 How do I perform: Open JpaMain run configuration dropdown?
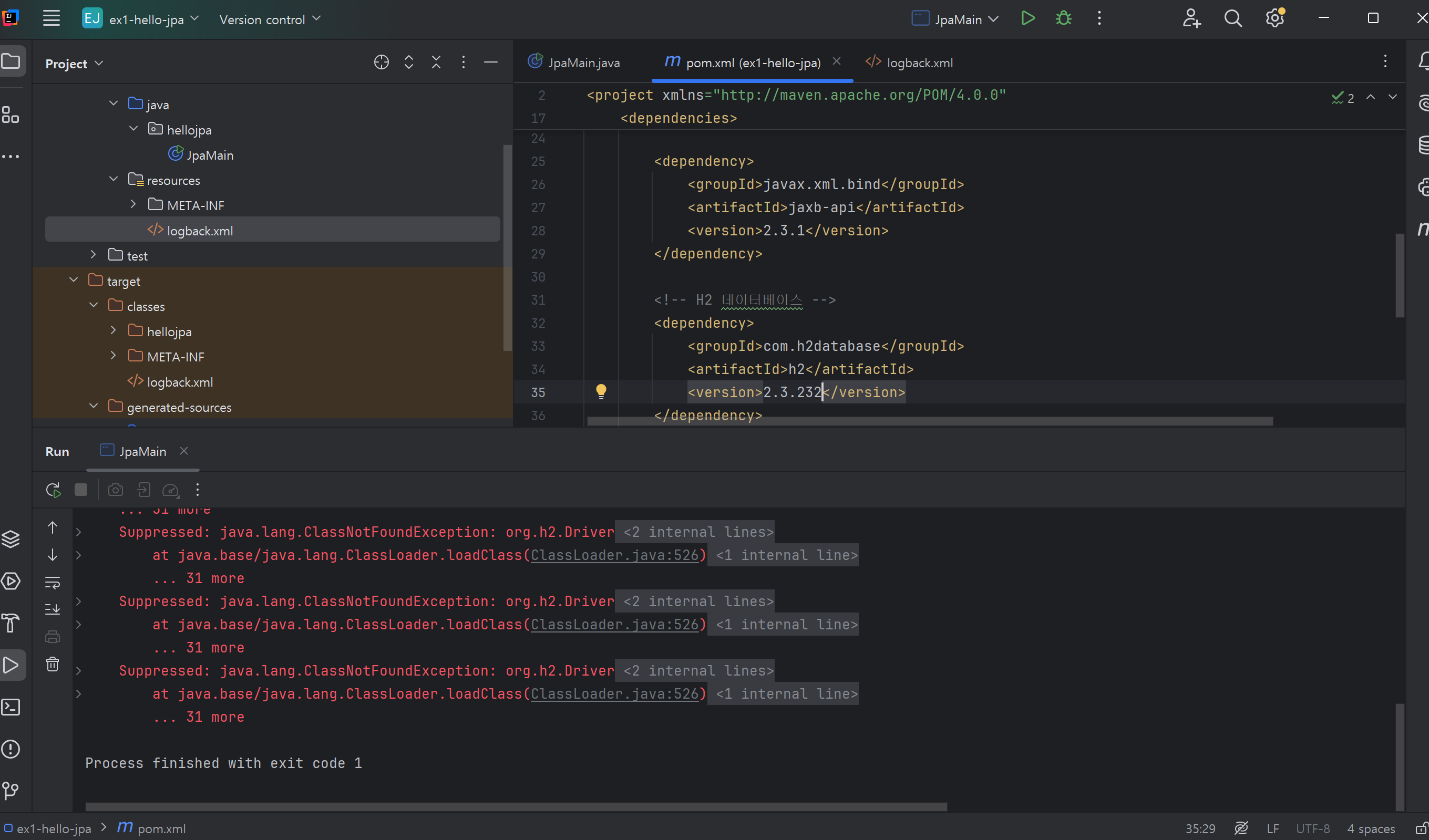(955, 19)
